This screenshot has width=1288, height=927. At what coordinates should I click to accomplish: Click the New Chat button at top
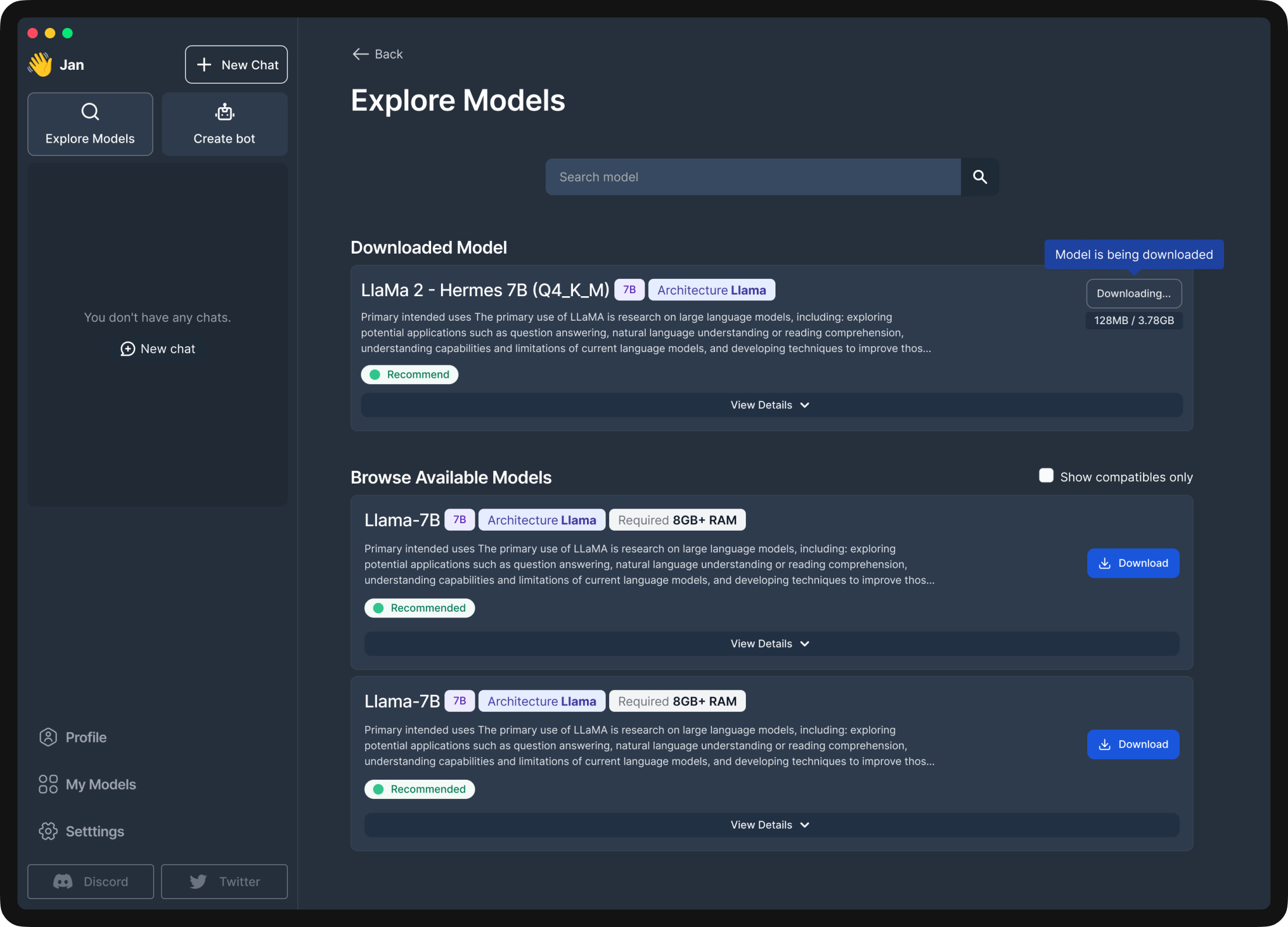(x=236, y=65)
